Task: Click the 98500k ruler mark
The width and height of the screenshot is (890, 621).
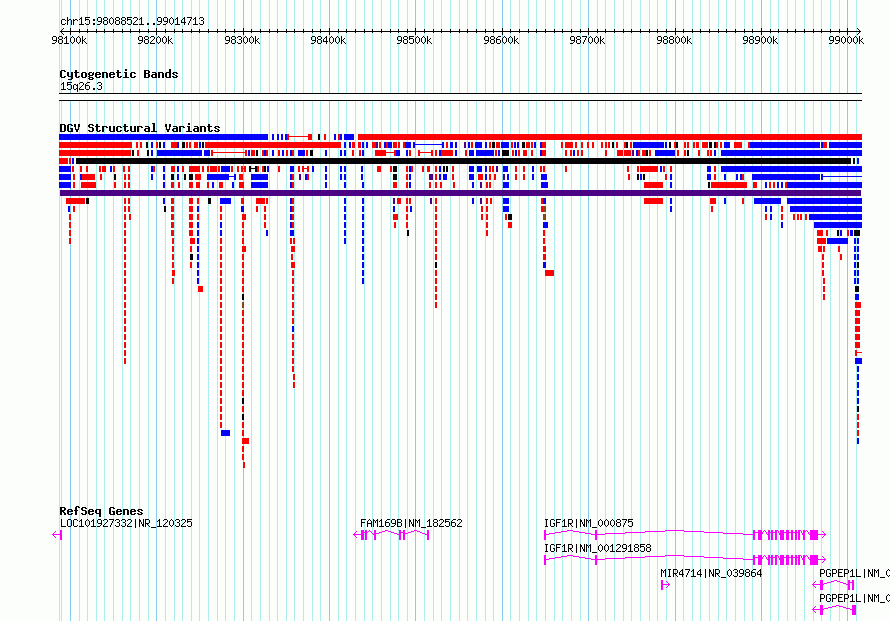Action: (x=414, y=40)
